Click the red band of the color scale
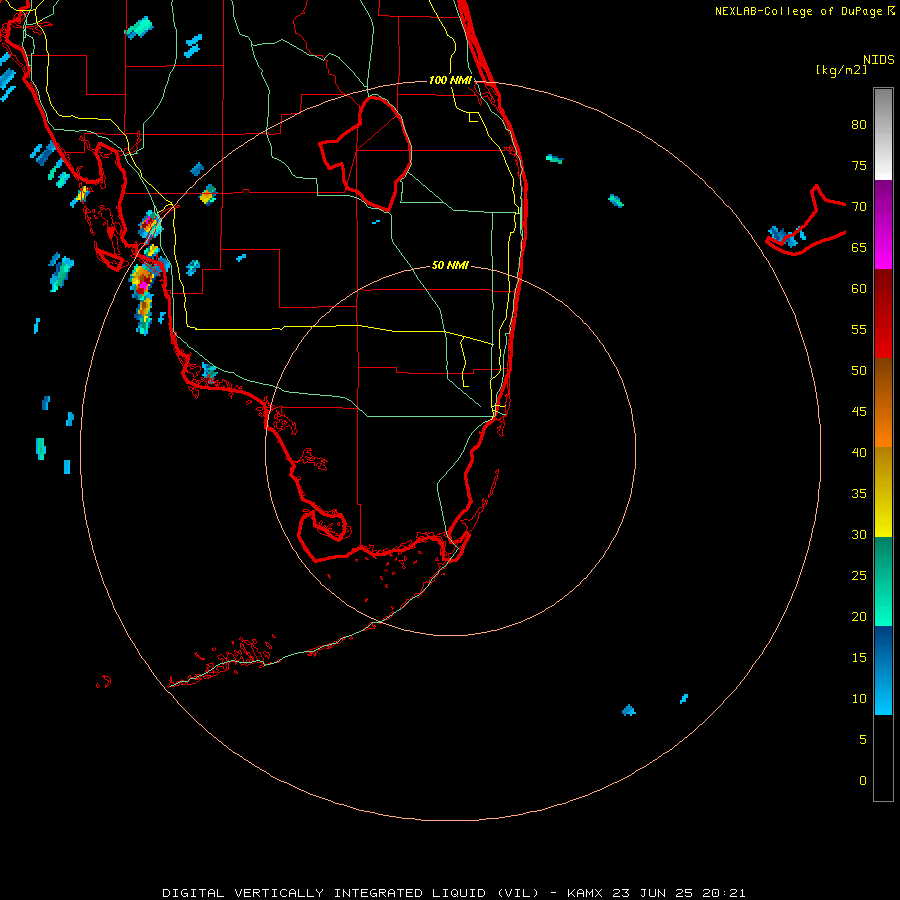 [883, 313]
